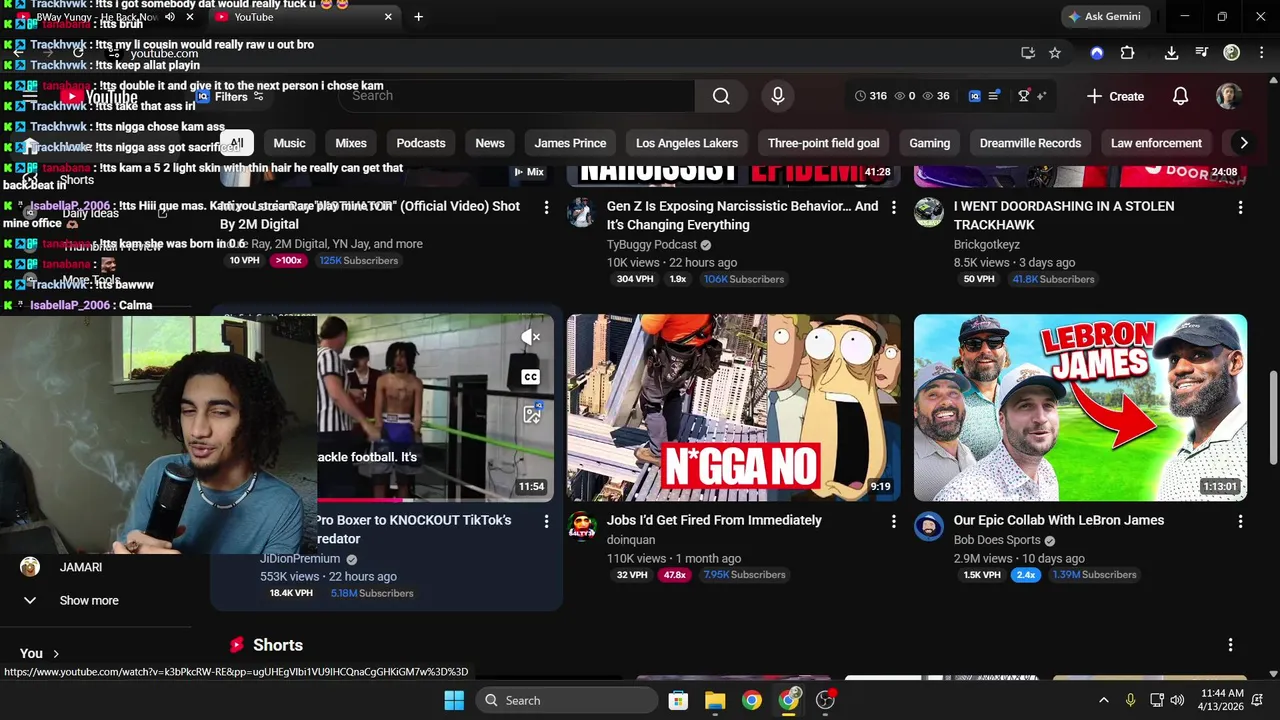Click the trophy icon in the stats bar
The width and height of the screenshot is (1280, 720).
1024,96
